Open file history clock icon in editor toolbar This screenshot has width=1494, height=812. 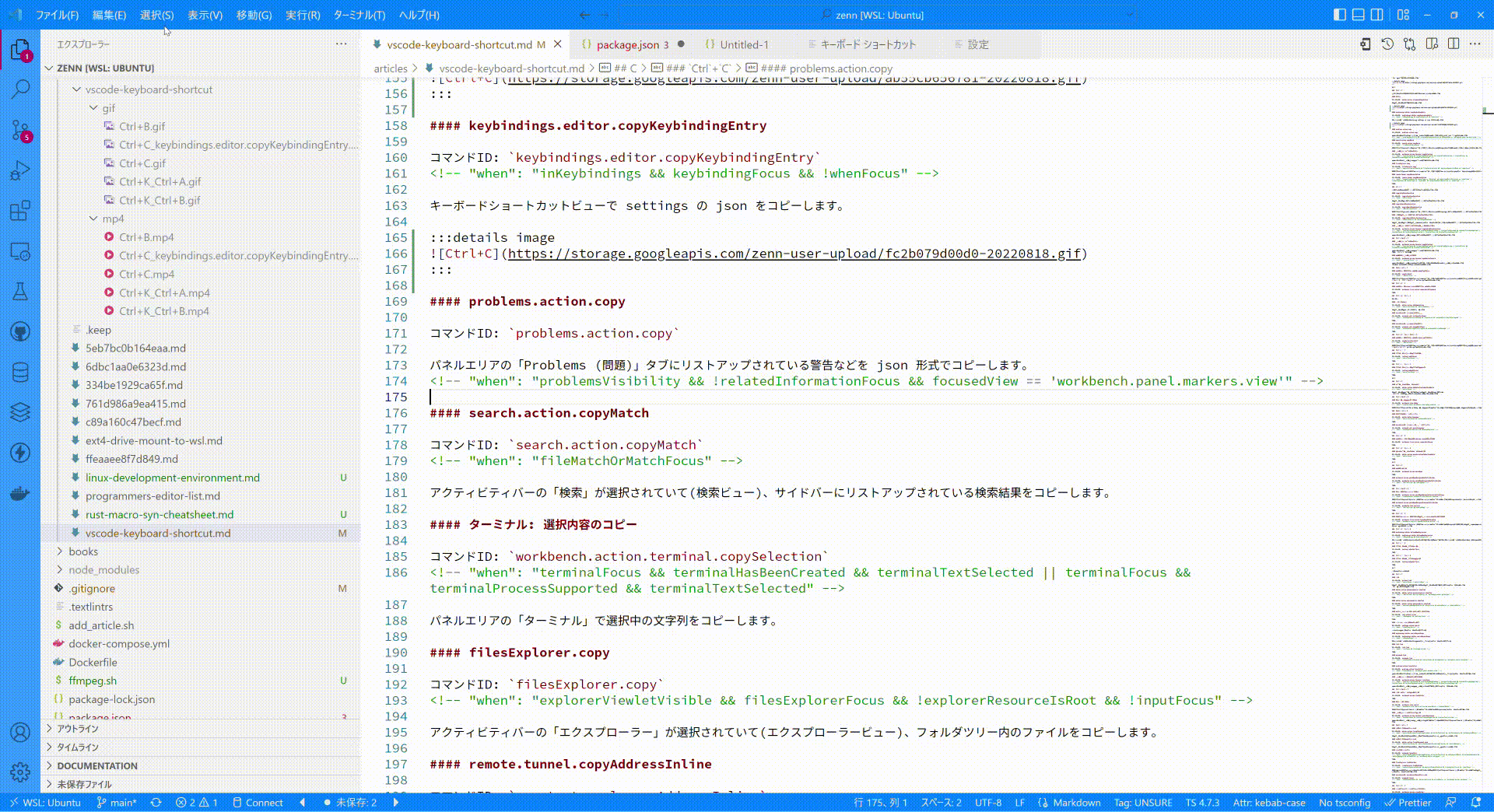(x=1387, y=44)
